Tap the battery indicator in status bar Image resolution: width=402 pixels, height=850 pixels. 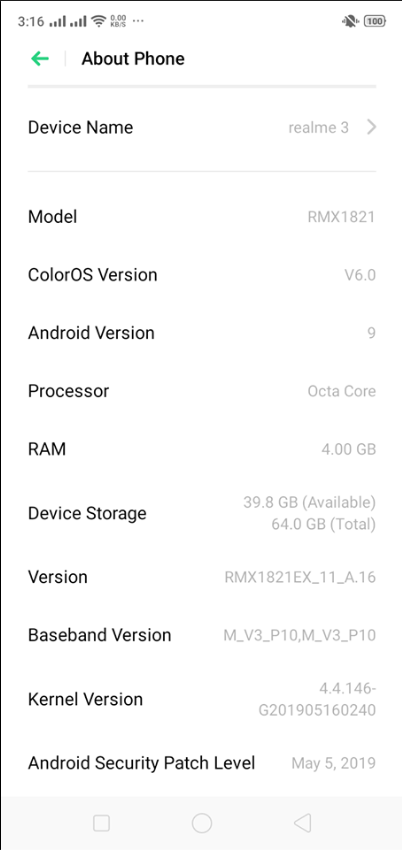[375, 21]
